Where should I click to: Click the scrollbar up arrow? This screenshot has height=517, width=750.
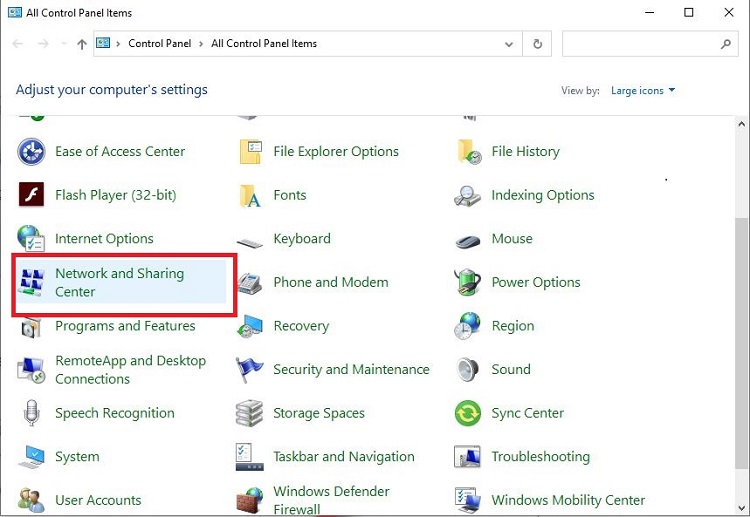(x=741, y=124)
